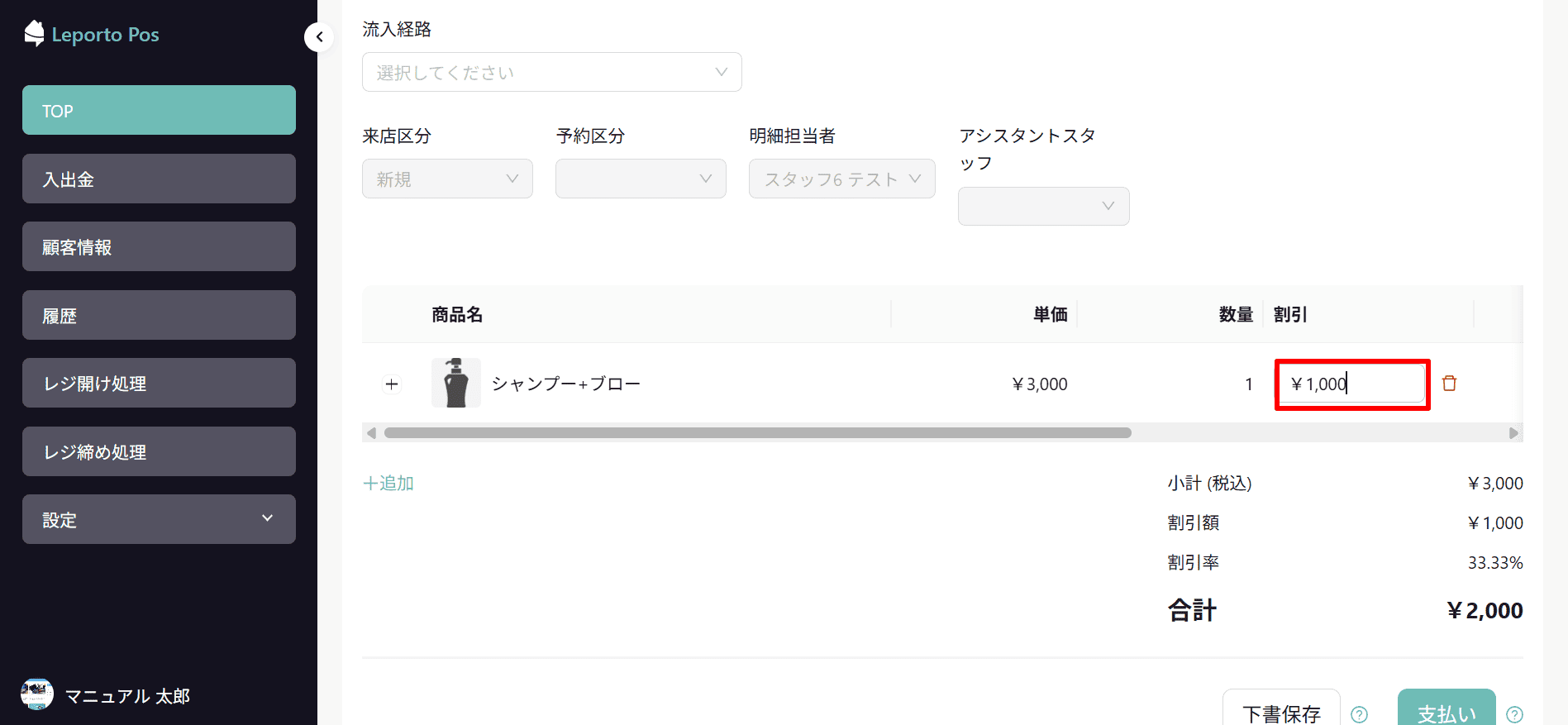The image size is (1568, 725).
Task: Open help icon next to 支払い
Action: (1514, 714)
